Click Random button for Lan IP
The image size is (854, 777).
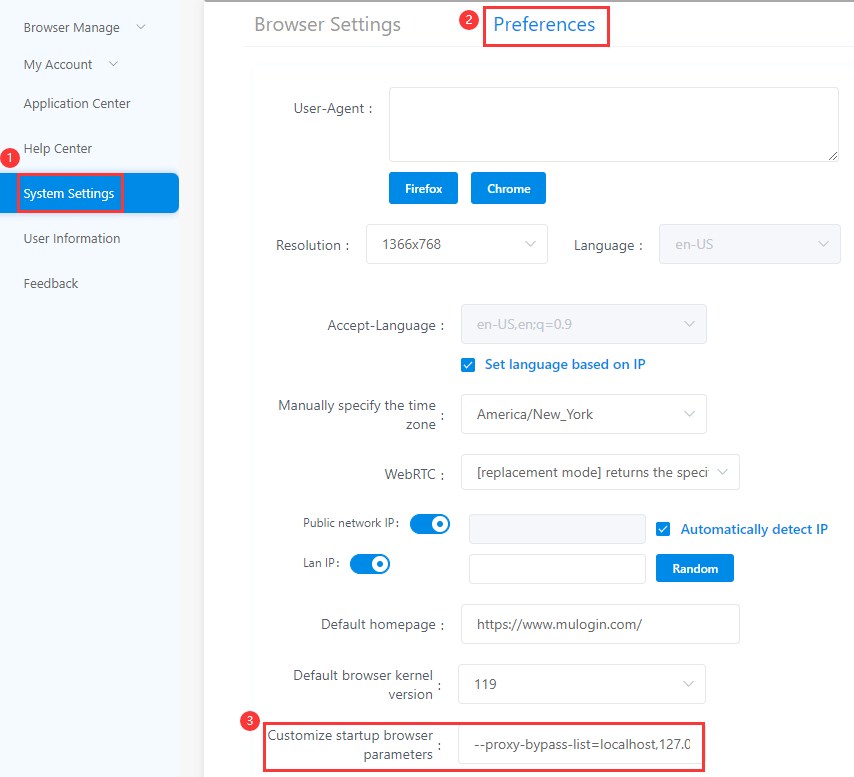695,568
